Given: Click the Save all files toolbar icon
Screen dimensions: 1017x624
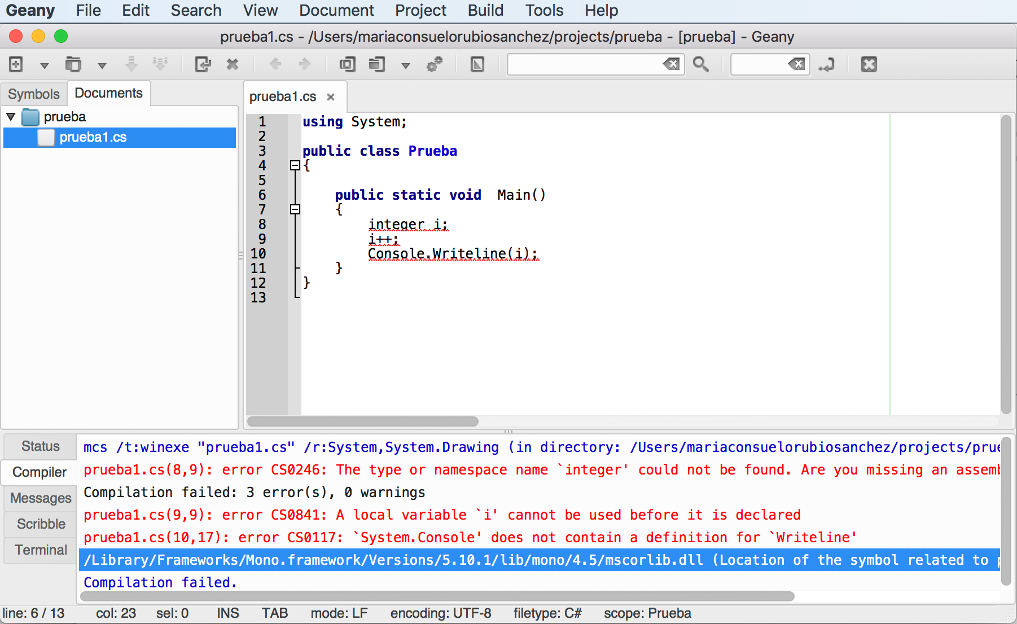Looking at the screenshot, I should [160, 64].
